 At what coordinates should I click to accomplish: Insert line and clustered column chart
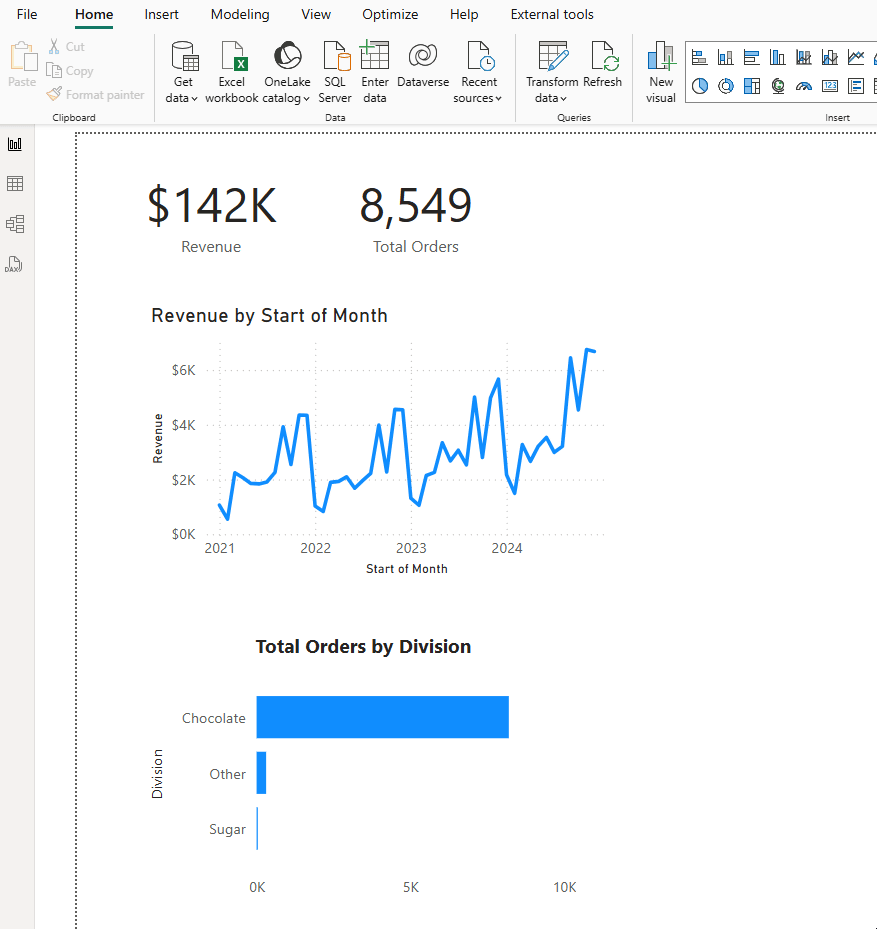click(830, 57)
